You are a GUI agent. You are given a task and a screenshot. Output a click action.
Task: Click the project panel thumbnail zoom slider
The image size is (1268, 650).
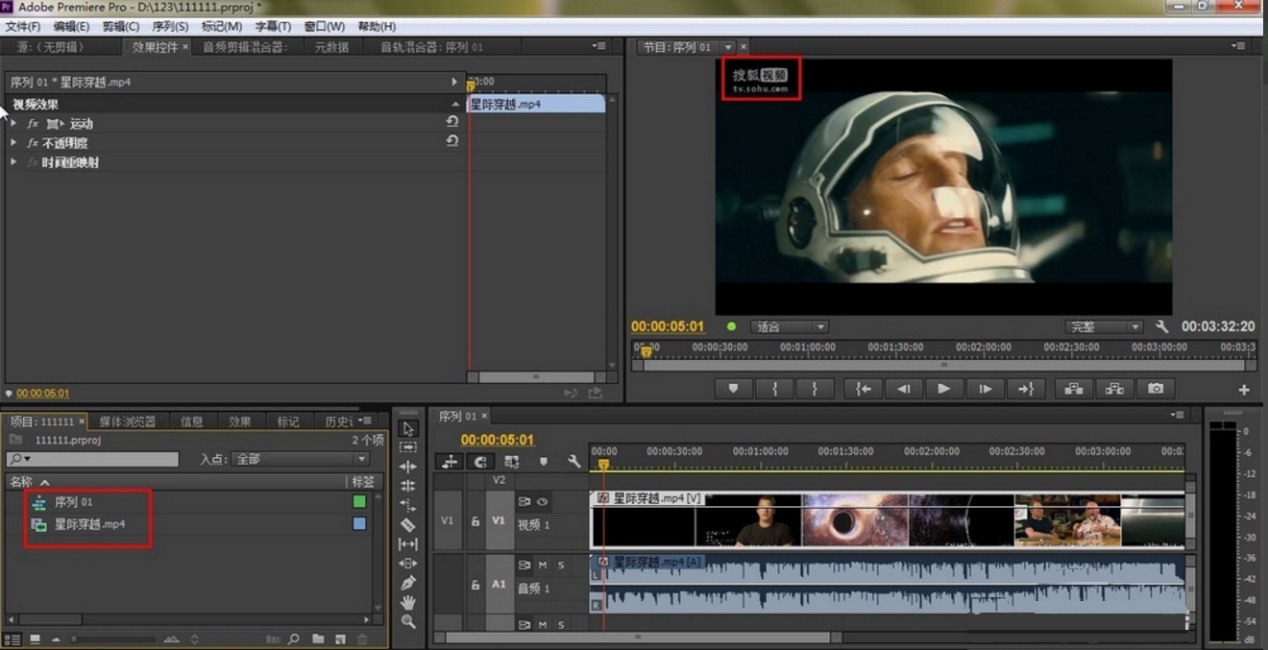coord(115,639)
